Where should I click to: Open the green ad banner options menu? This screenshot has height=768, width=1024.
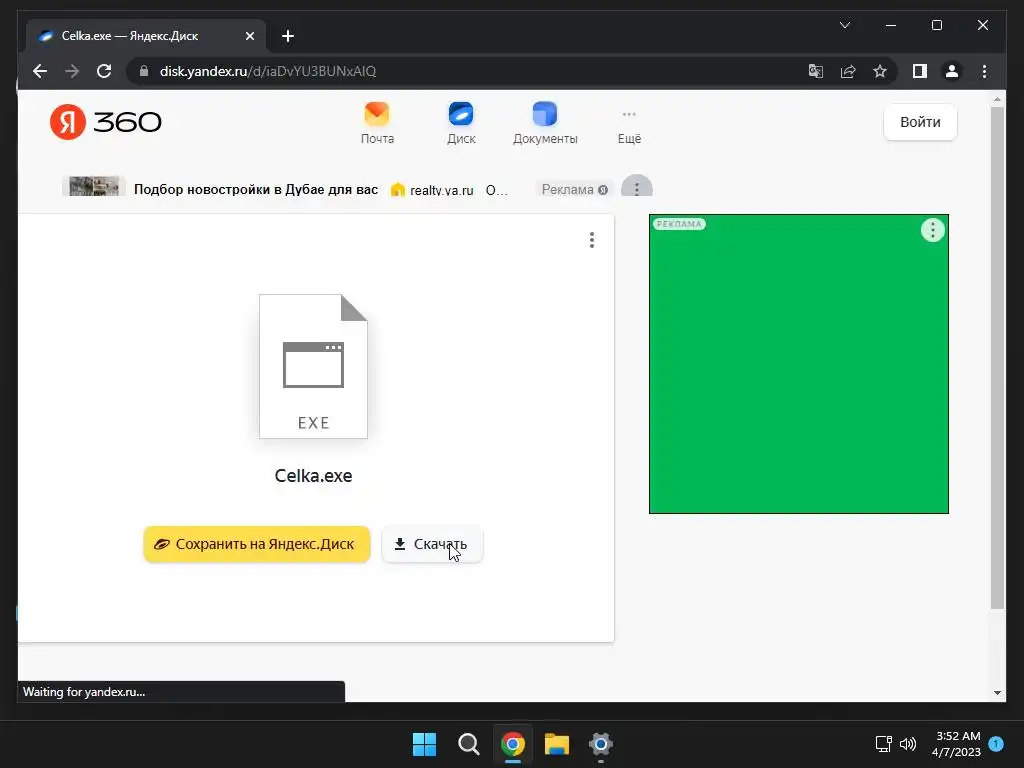[933, 230]
